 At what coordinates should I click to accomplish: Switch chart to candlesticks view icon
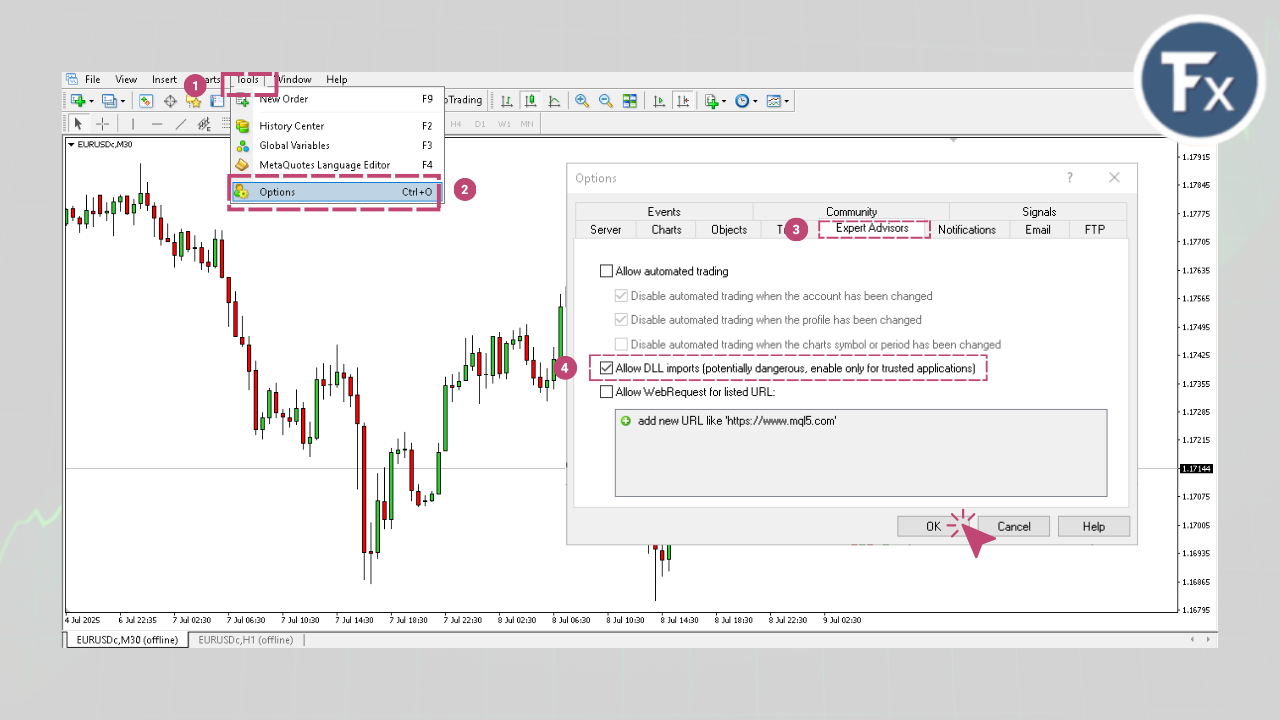530,100
